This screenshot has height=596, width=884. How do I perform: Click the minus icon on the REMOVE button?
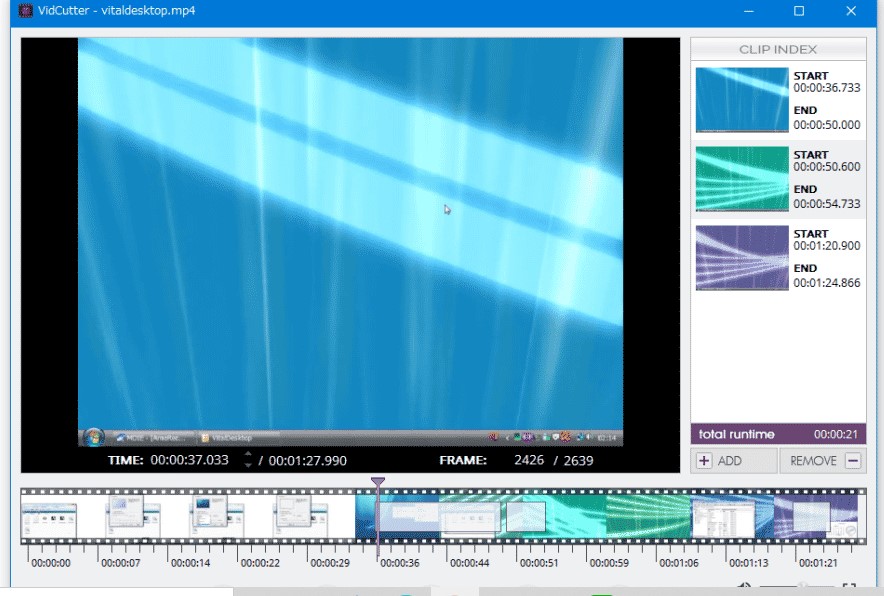(853, 461)
